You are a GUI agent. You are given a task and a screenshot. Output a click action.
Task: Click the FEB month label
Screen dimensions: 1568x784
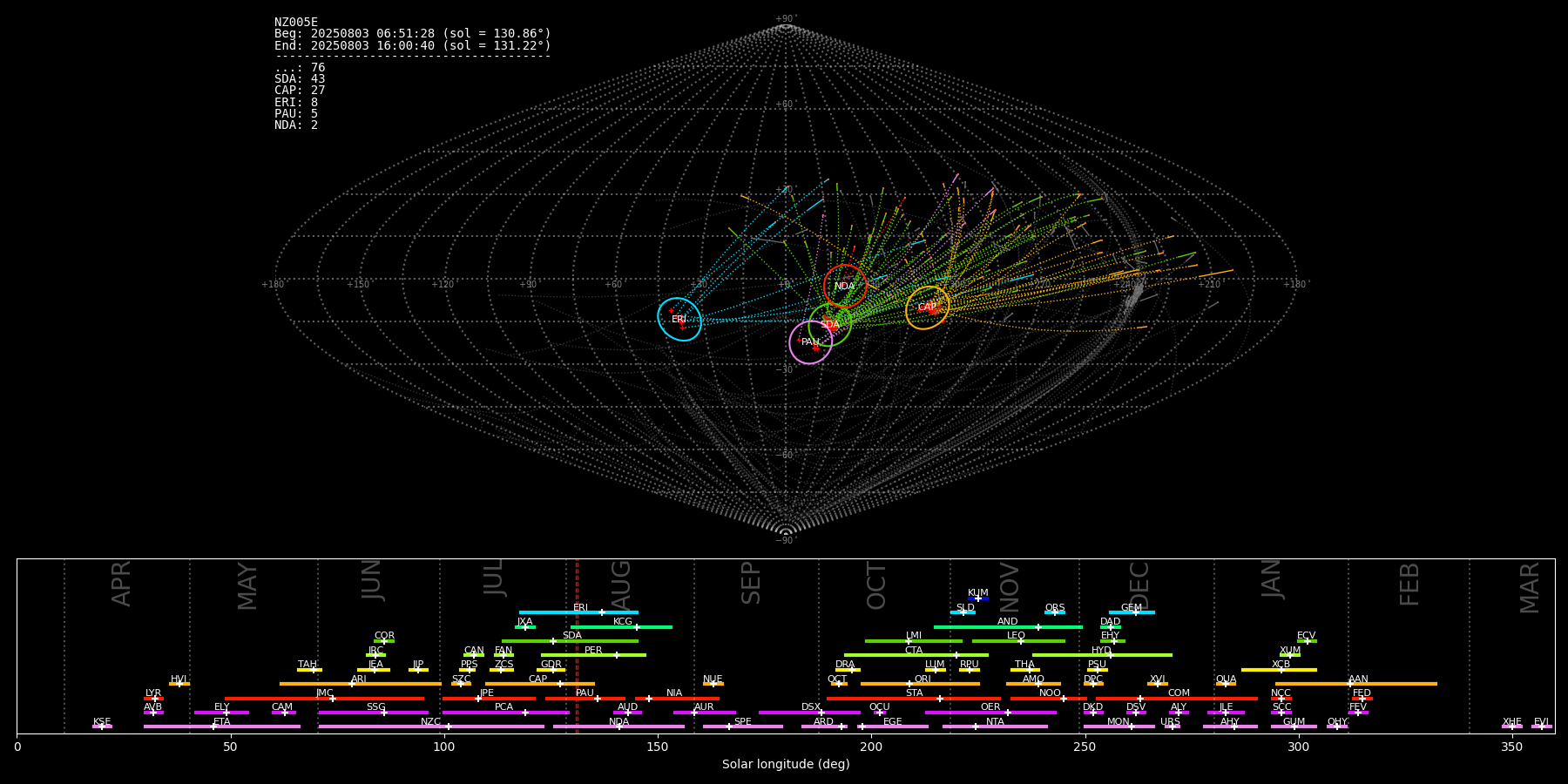pos(1409,585)
